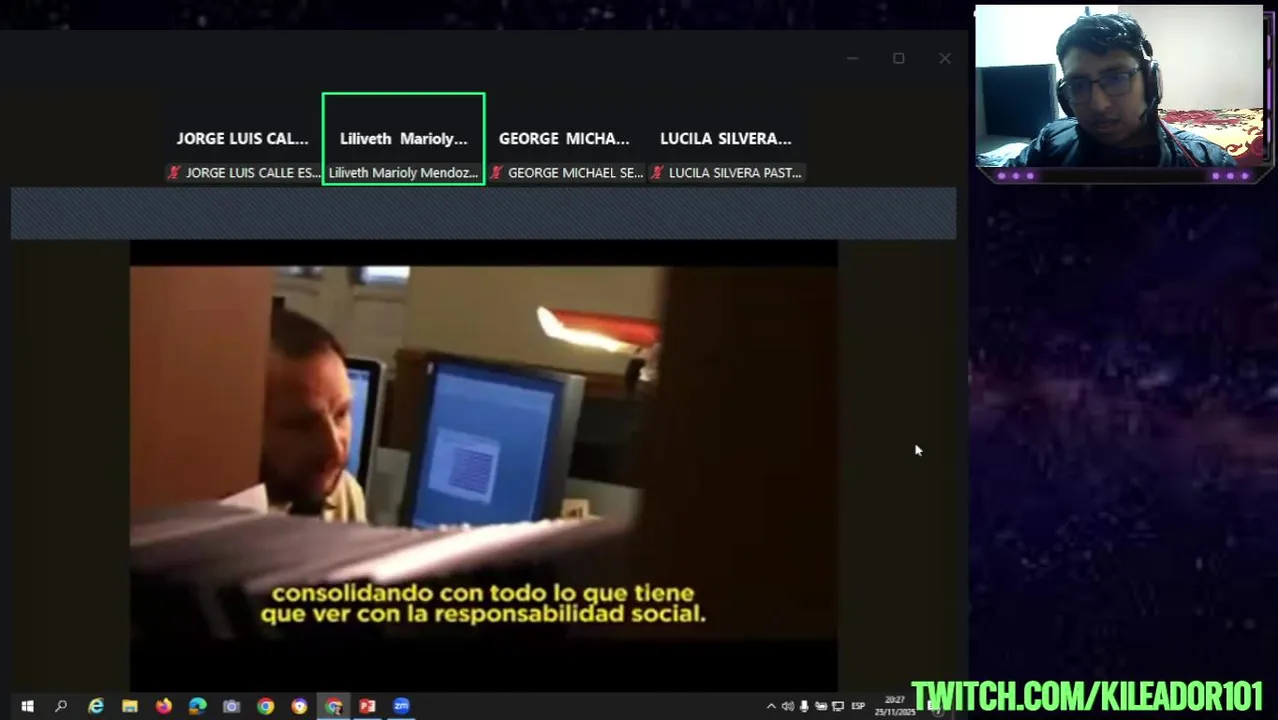Select LUCILA SILVERA... participant tile
The width and height of the screenshot is (1278, 720).
[726, 138]
